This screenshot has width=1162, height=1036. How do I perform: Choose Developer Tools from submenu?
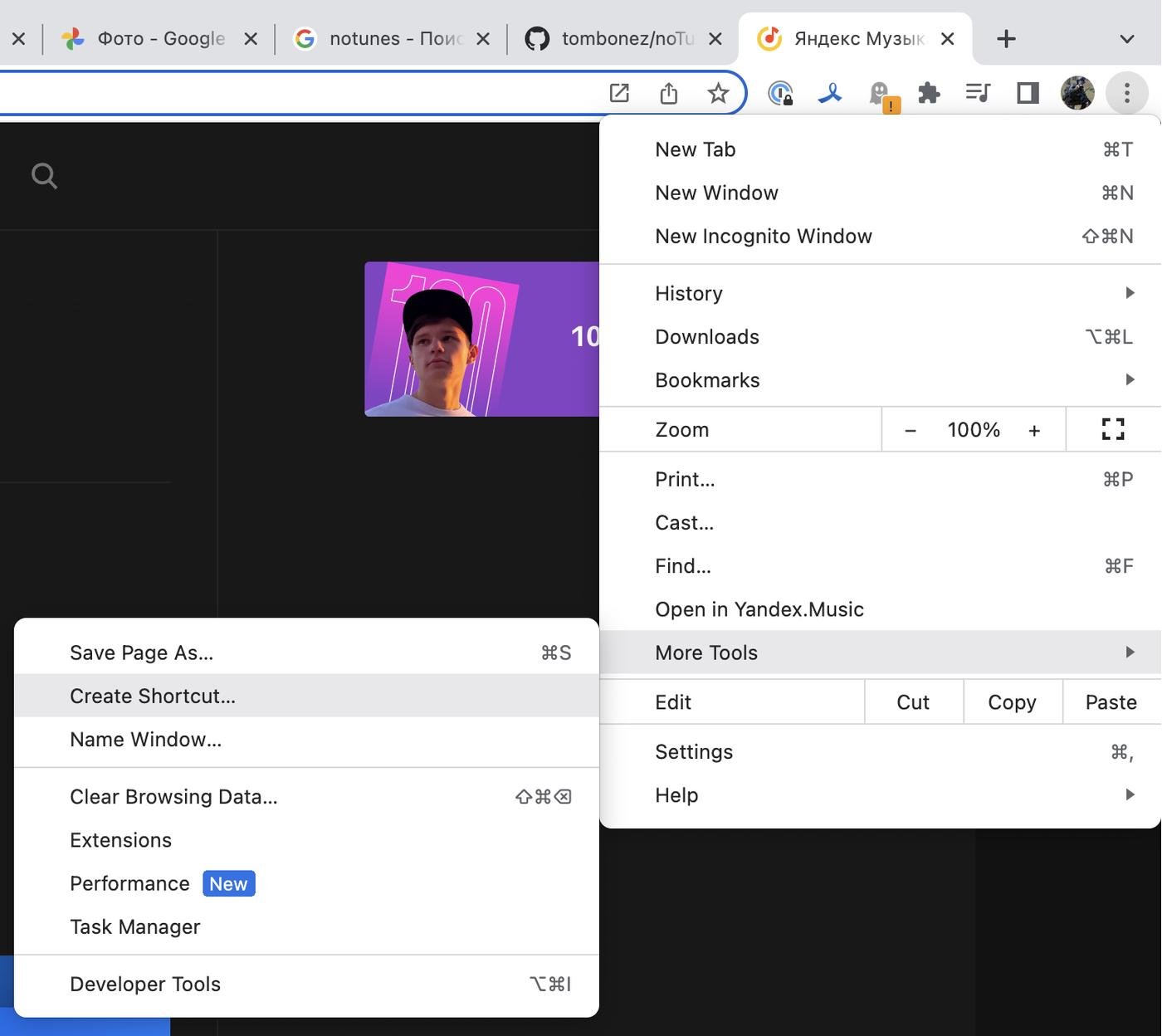(145, 984)
